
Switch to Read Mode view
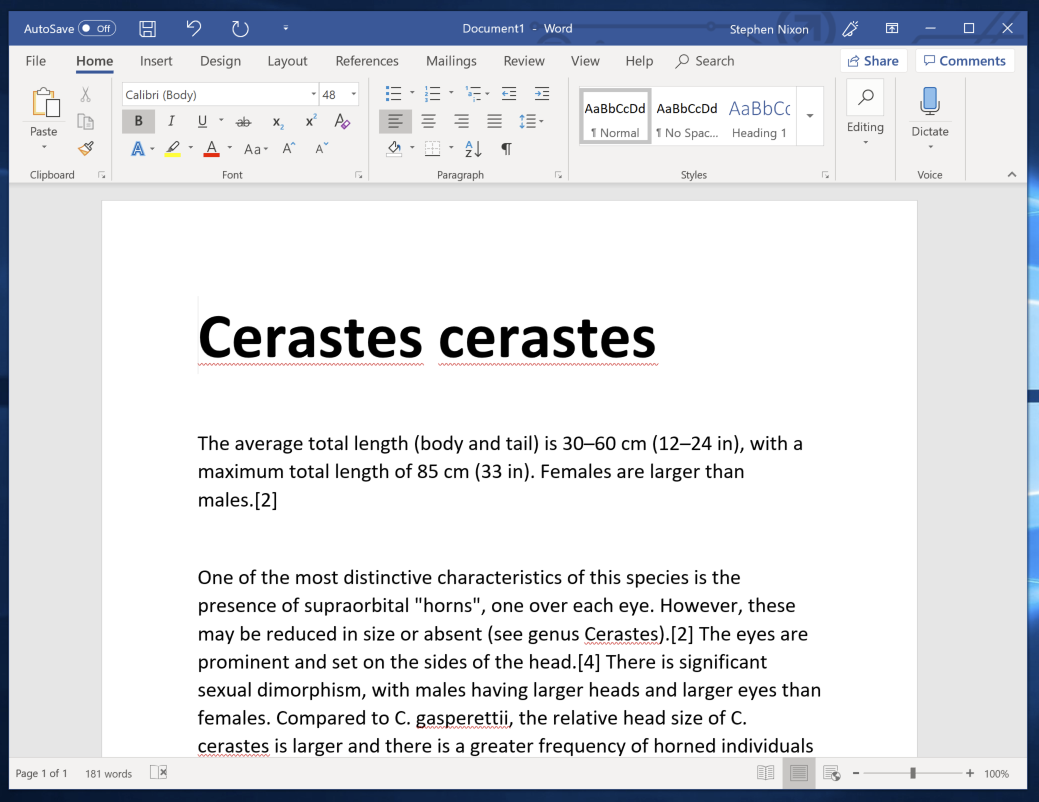[x=765, y=773]
